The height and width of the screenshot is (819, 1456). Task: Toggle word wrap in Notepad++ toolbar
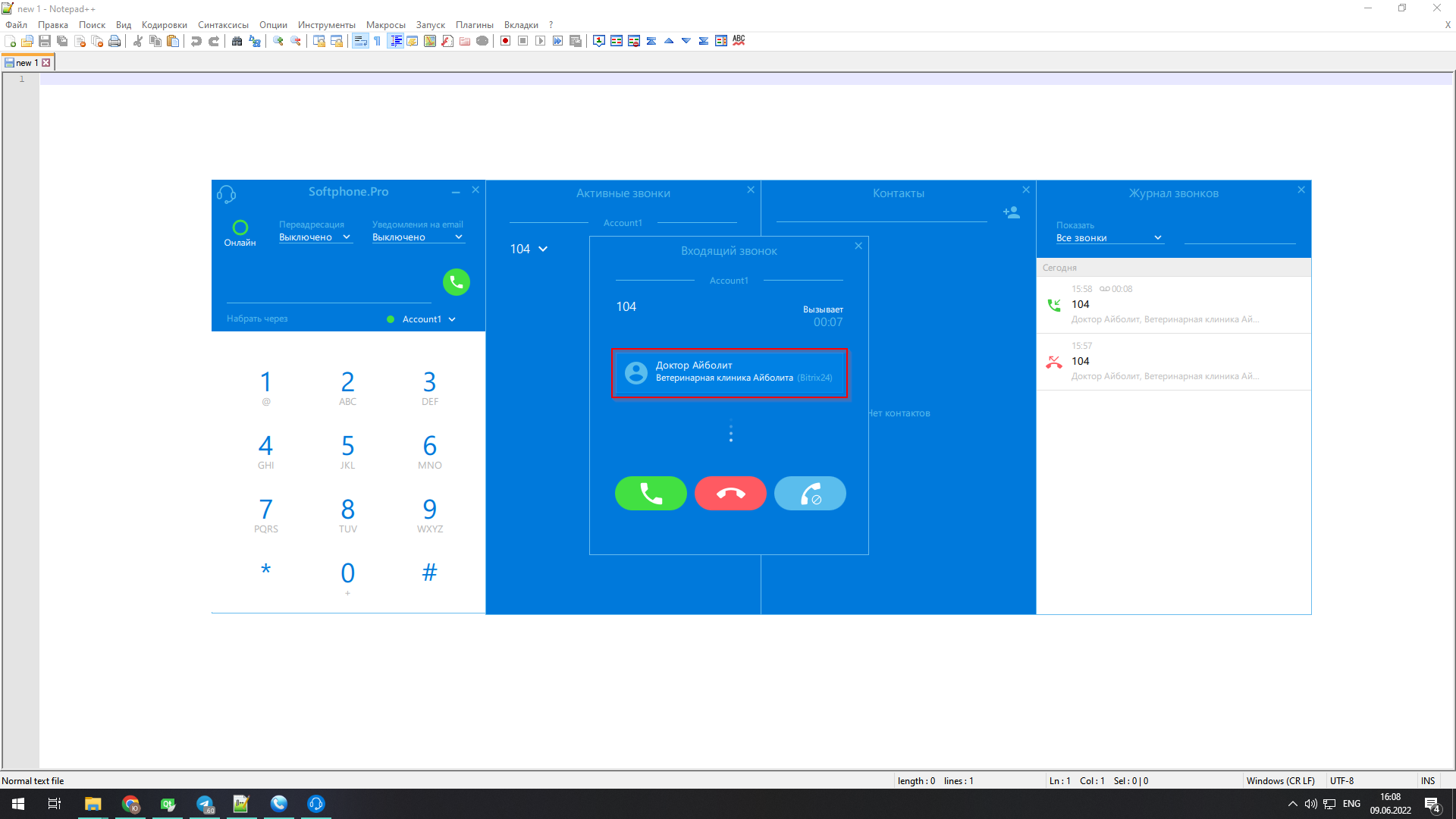pos(360,41)
